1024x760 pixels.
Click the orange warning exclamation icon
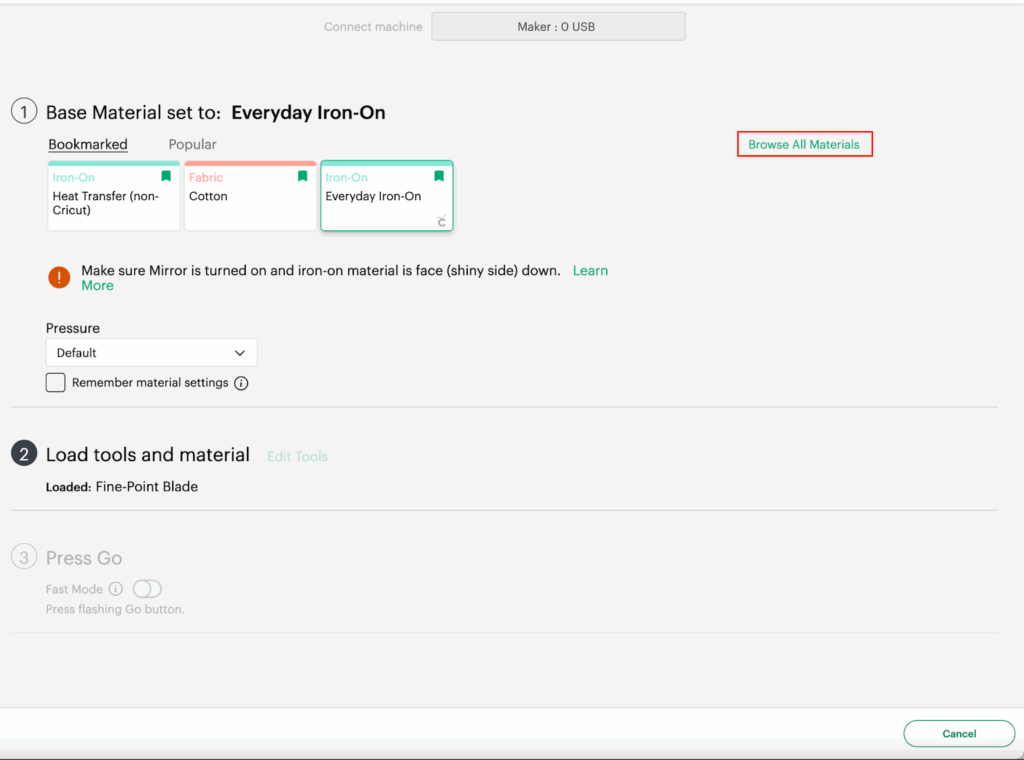pyautogui.click(x=59, y=278)
